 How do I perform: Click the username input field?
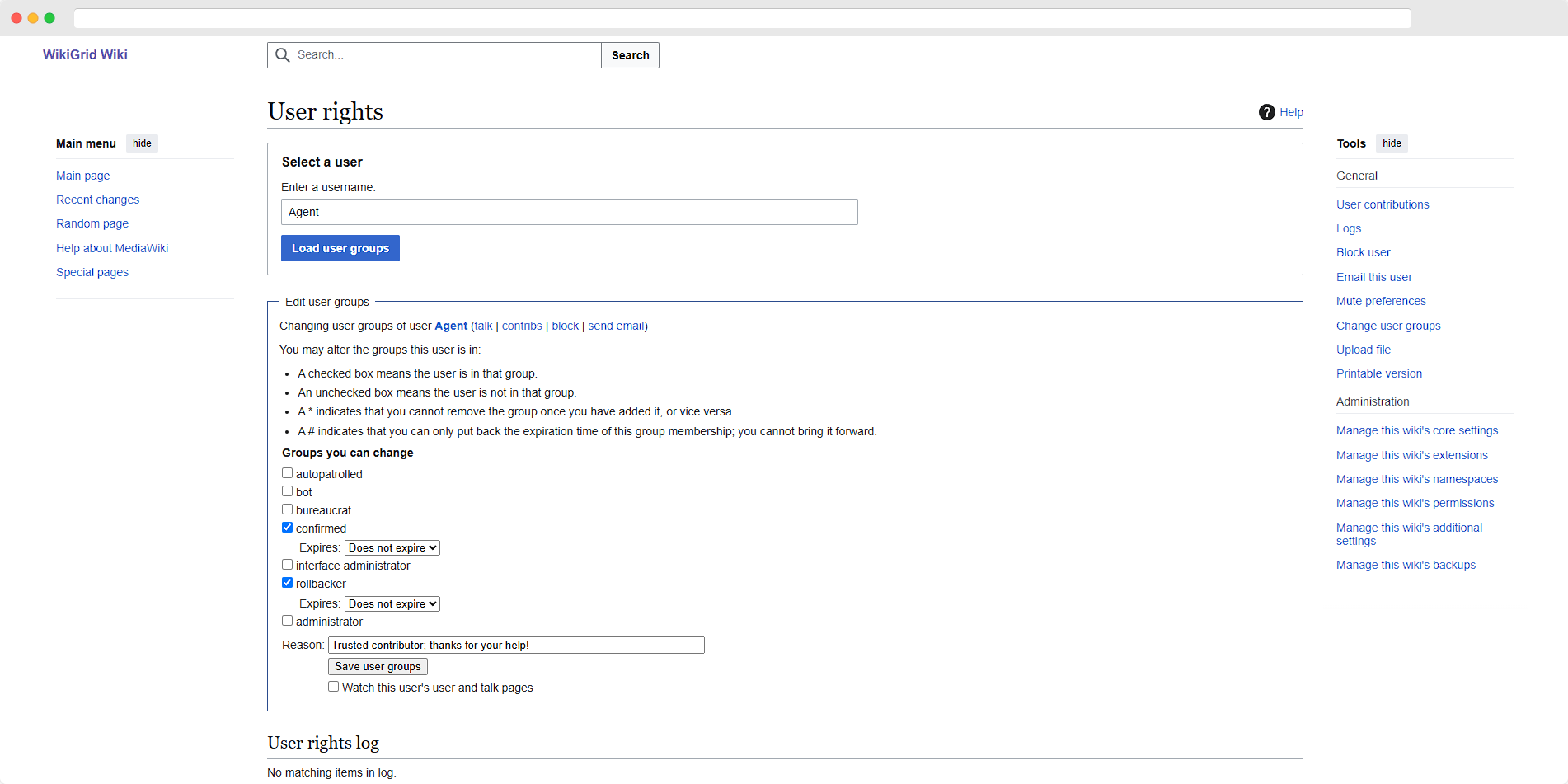click(x=569, y=212)
